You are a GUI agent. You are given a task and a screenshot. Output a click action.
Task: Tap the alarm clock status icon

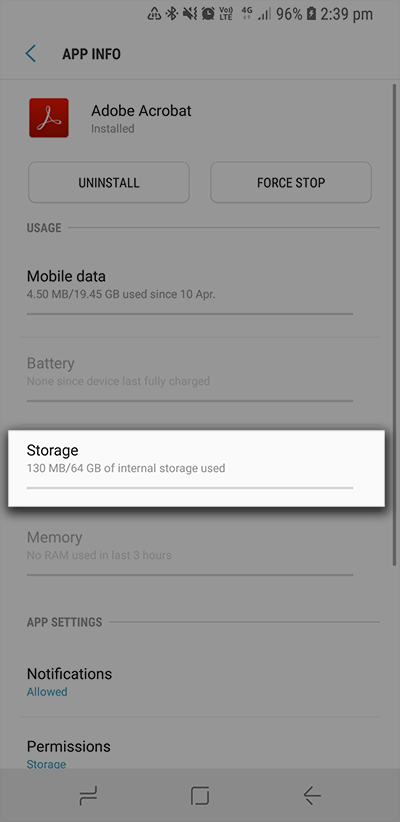click(208, 14)
